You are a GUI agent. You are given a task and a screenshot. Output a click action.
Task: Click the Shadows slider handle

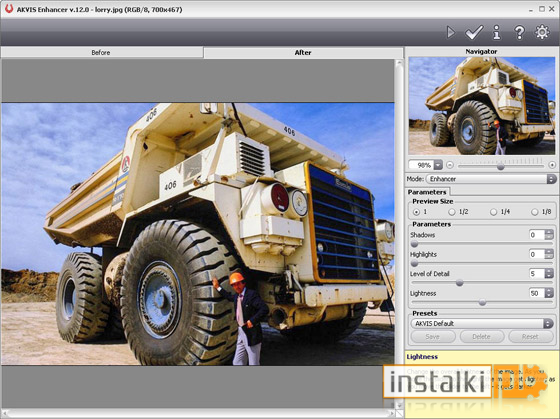(414, 244)
